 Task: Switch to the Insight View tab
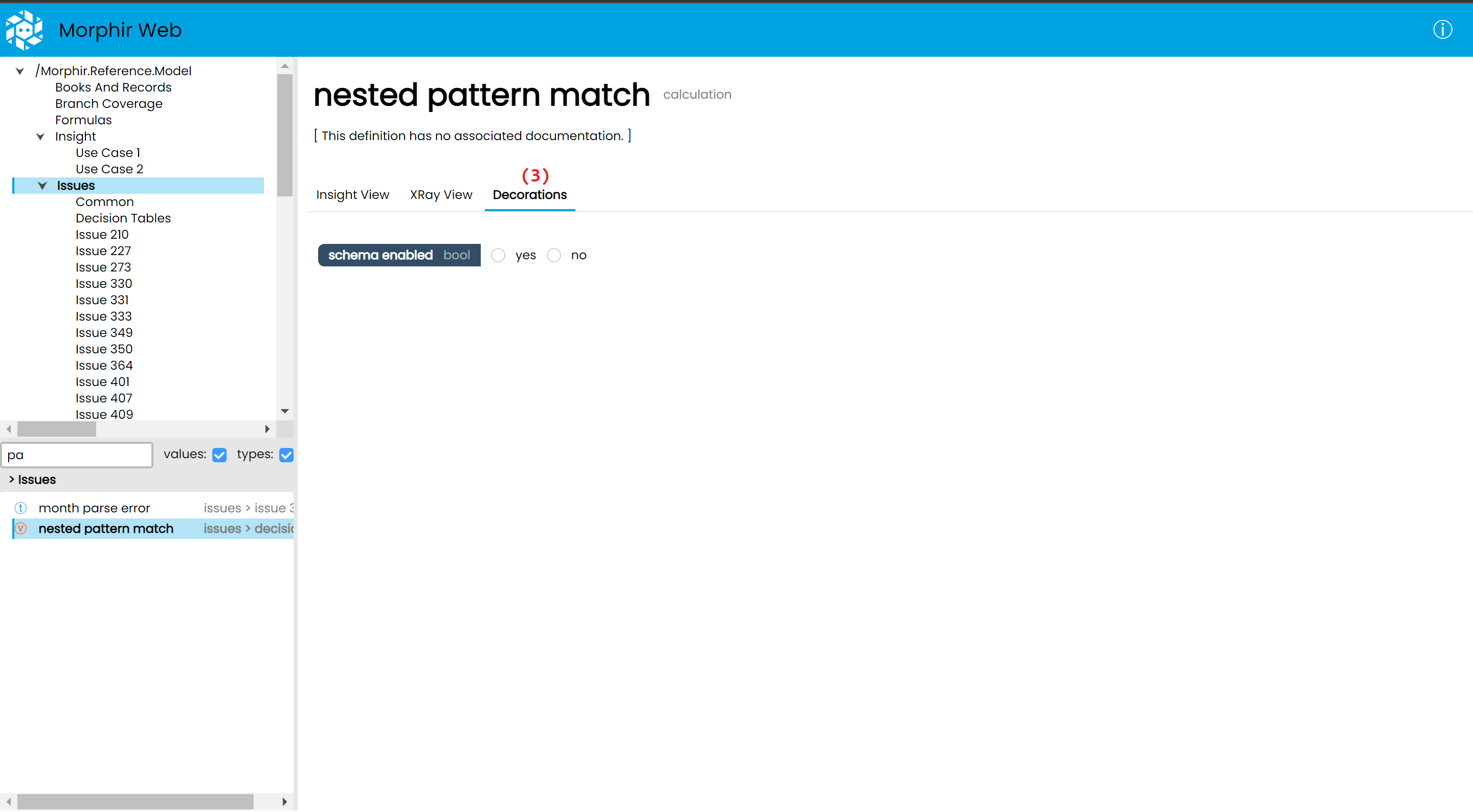tap(352, 195)
